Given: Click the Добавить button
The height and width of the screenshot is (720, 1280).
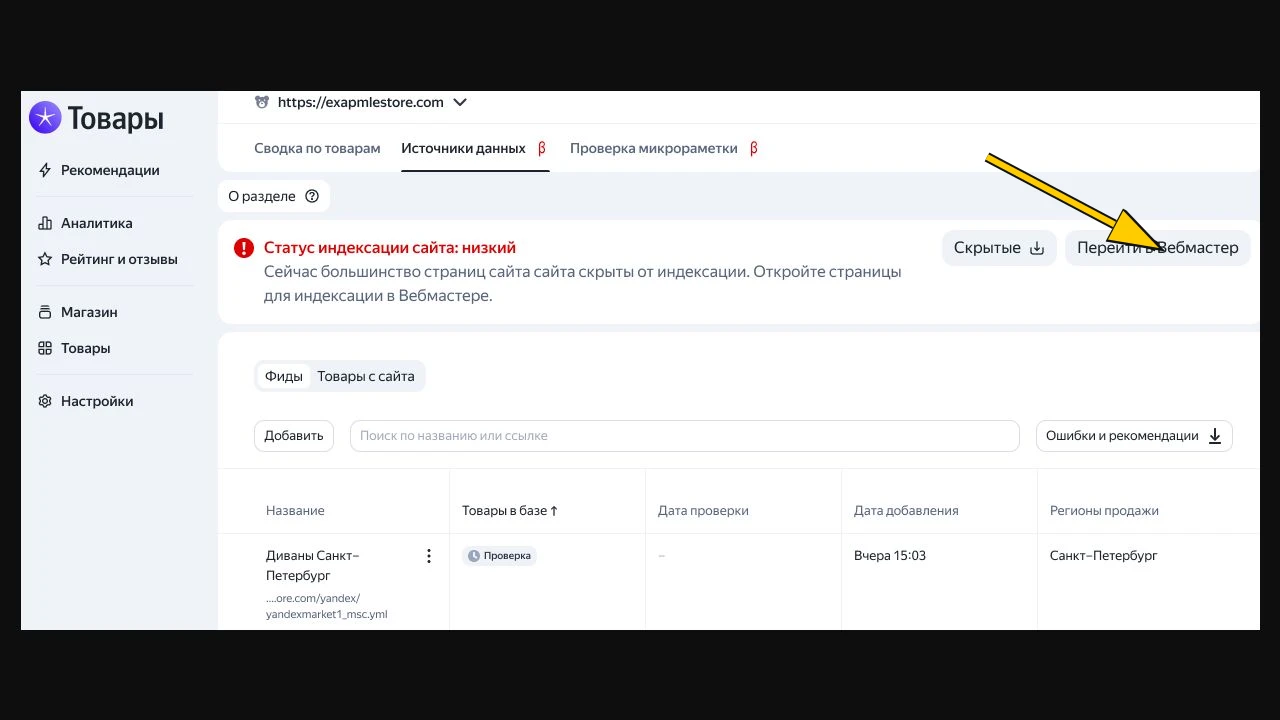Looking at the screenshot, I should (x=294, y=436).
